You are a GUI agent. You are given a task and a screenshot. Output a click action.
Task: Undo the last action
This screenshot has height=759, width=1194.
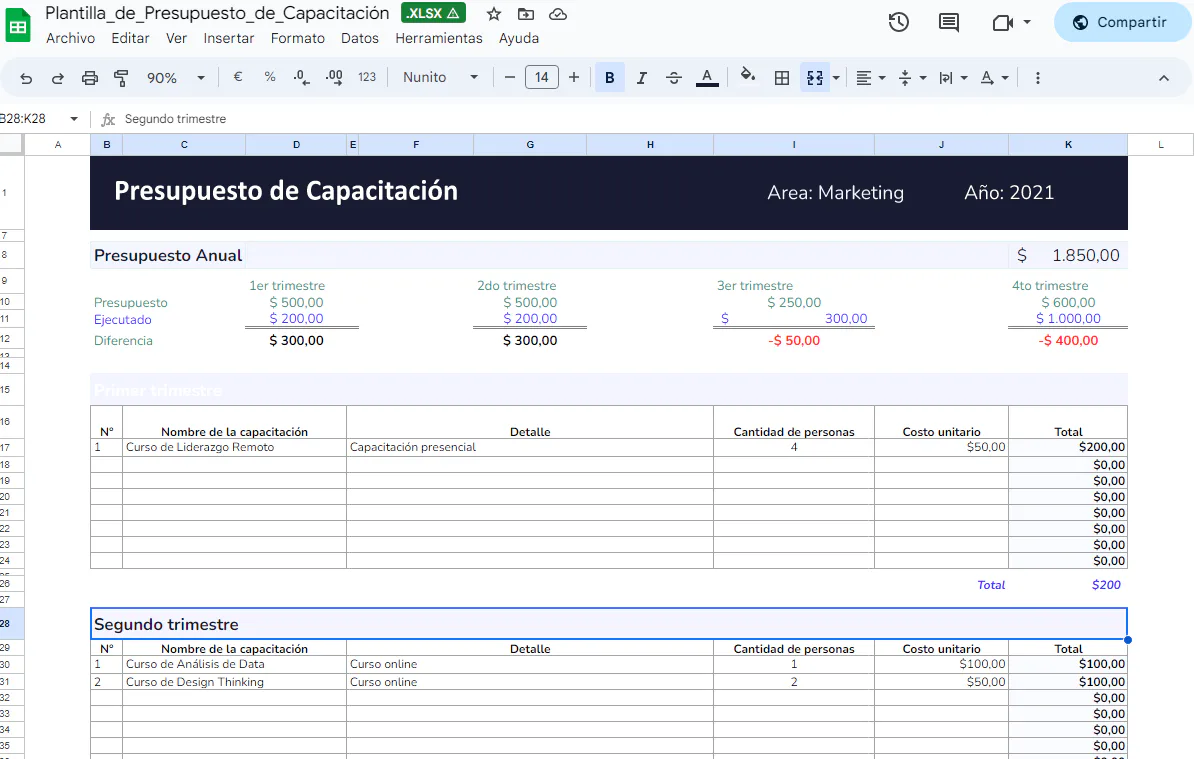click(x=25, y=77)
